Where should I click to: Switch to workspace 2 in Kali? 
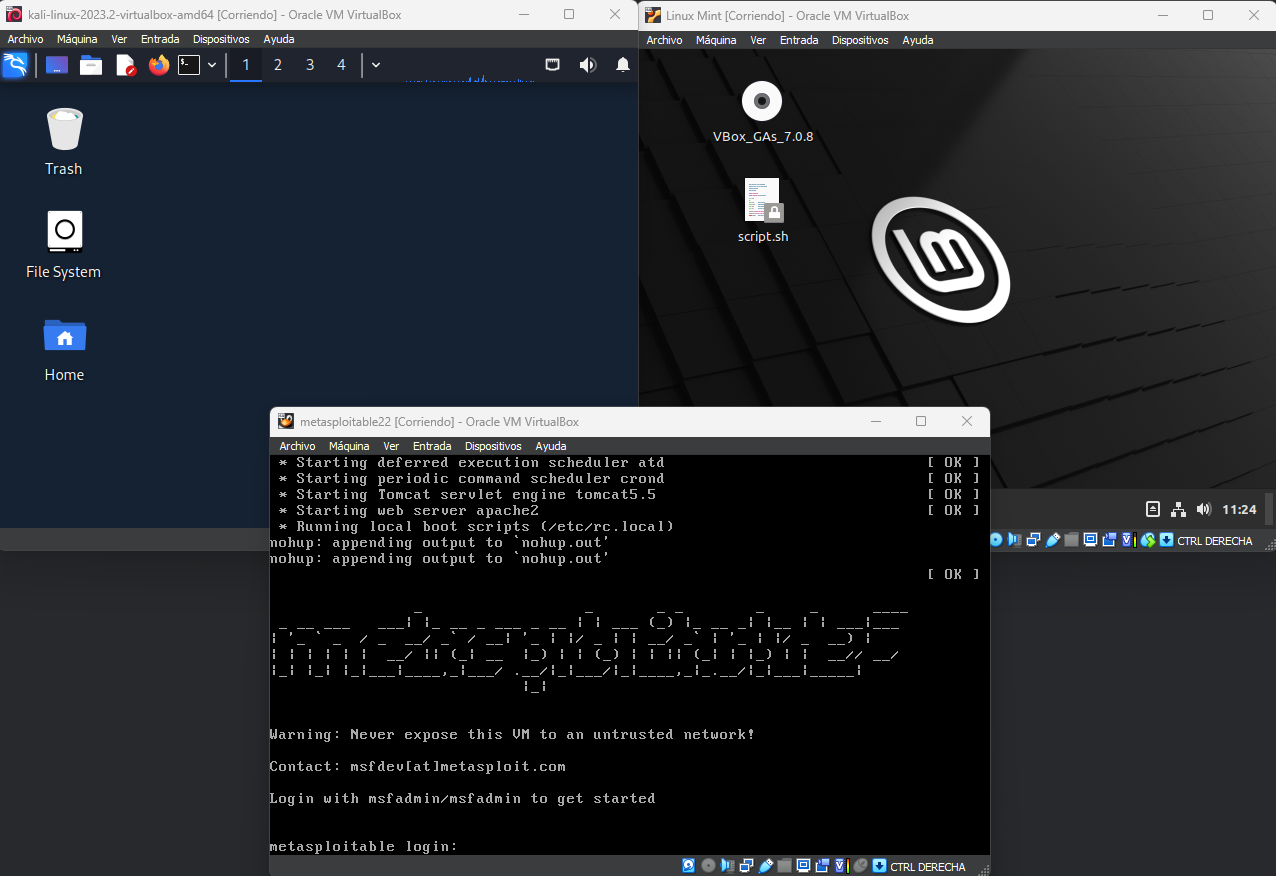click(x=278, y=65)
